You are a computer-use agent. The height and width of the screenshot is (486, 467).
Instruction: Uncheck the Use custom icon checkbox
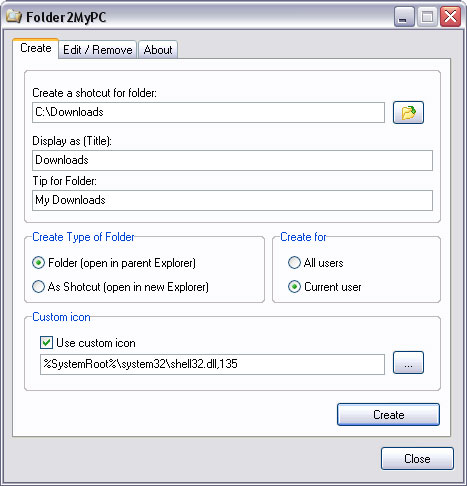pyautogui.click(x=46, y=343)
